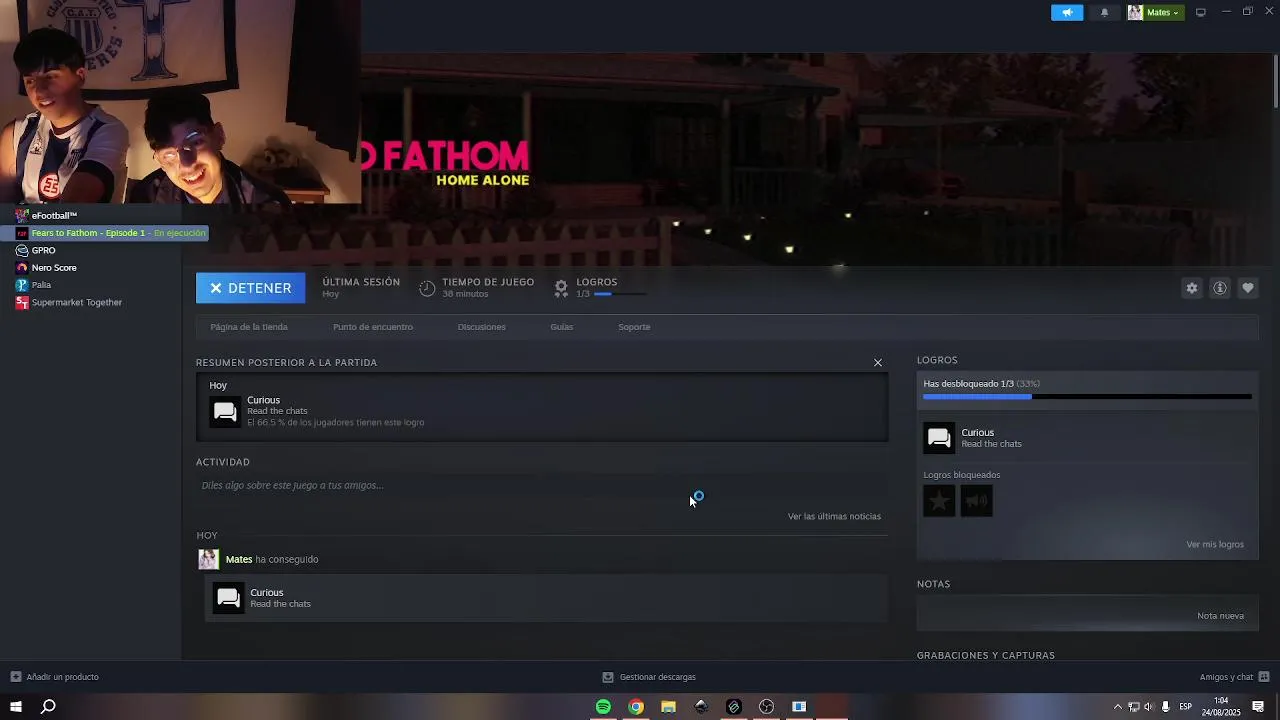Open the volume control in system tray
The width and height of the screenshot is (1280, 720).
[x=1148, y=707]
